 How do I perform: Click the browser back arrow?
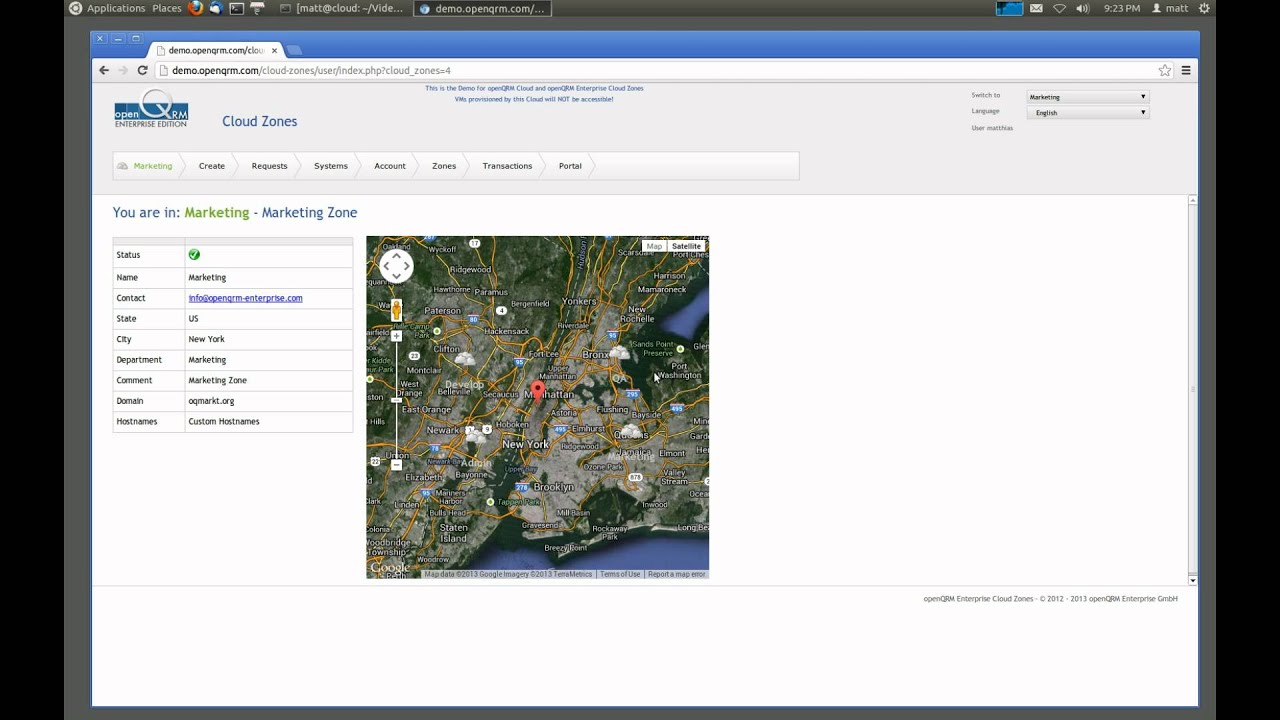tap(104, 70)
